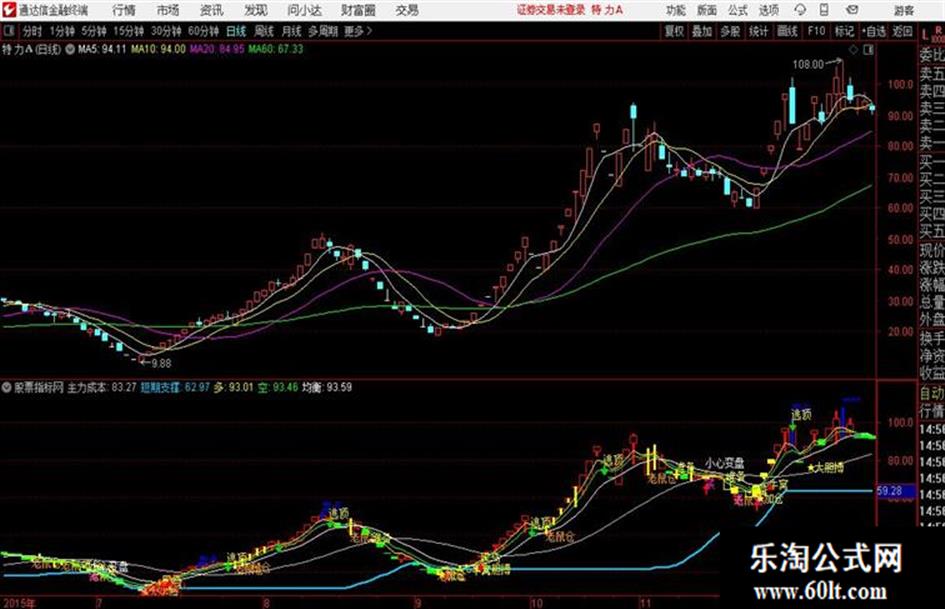Open the 版面 menu
945x609 pixels.
tap(707, 10)
